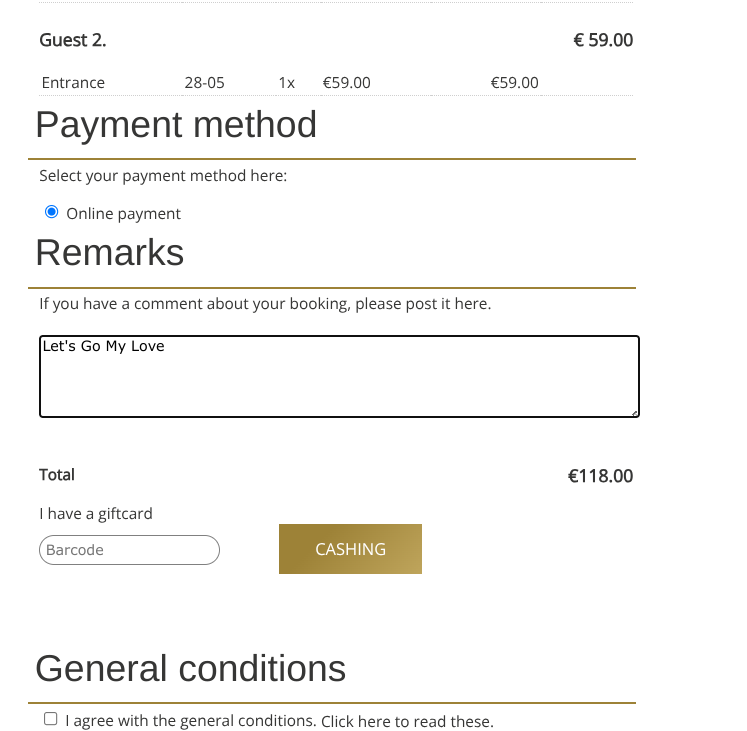Screen dimensions: 747x731
Task: Select the Online payment radio button
Action: click(51, 212)
